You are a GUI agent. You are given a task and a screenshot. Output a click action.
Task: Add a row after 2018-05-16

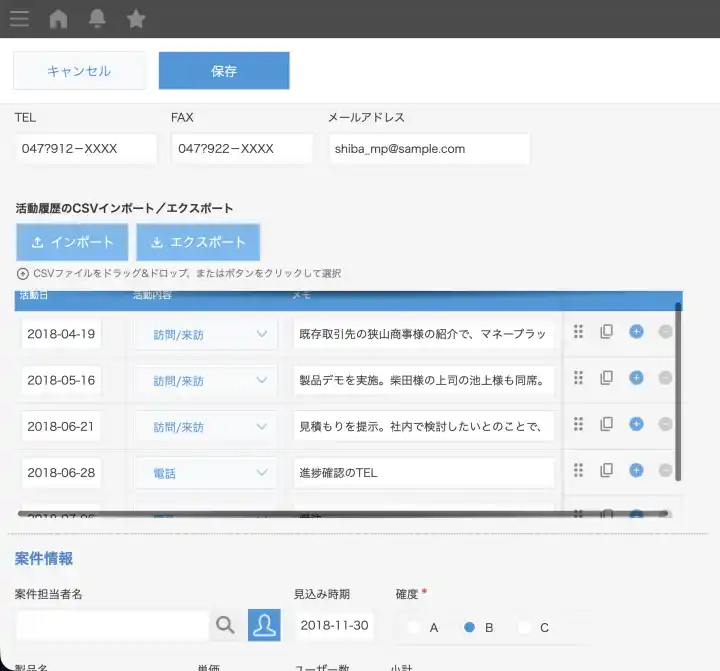coord(636,378)
